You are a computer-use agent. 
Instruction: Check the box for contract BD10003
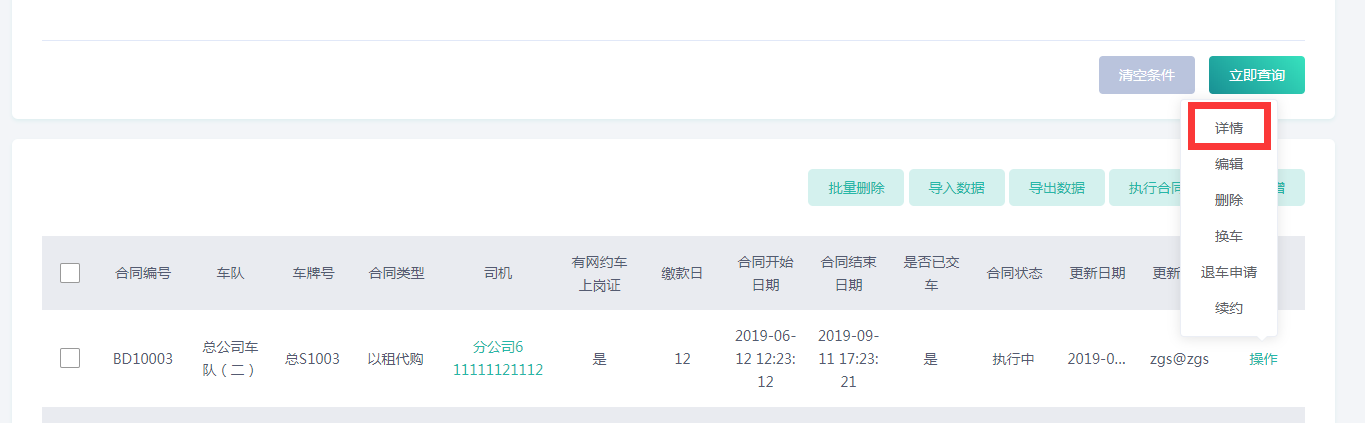[x=70, y=358]
